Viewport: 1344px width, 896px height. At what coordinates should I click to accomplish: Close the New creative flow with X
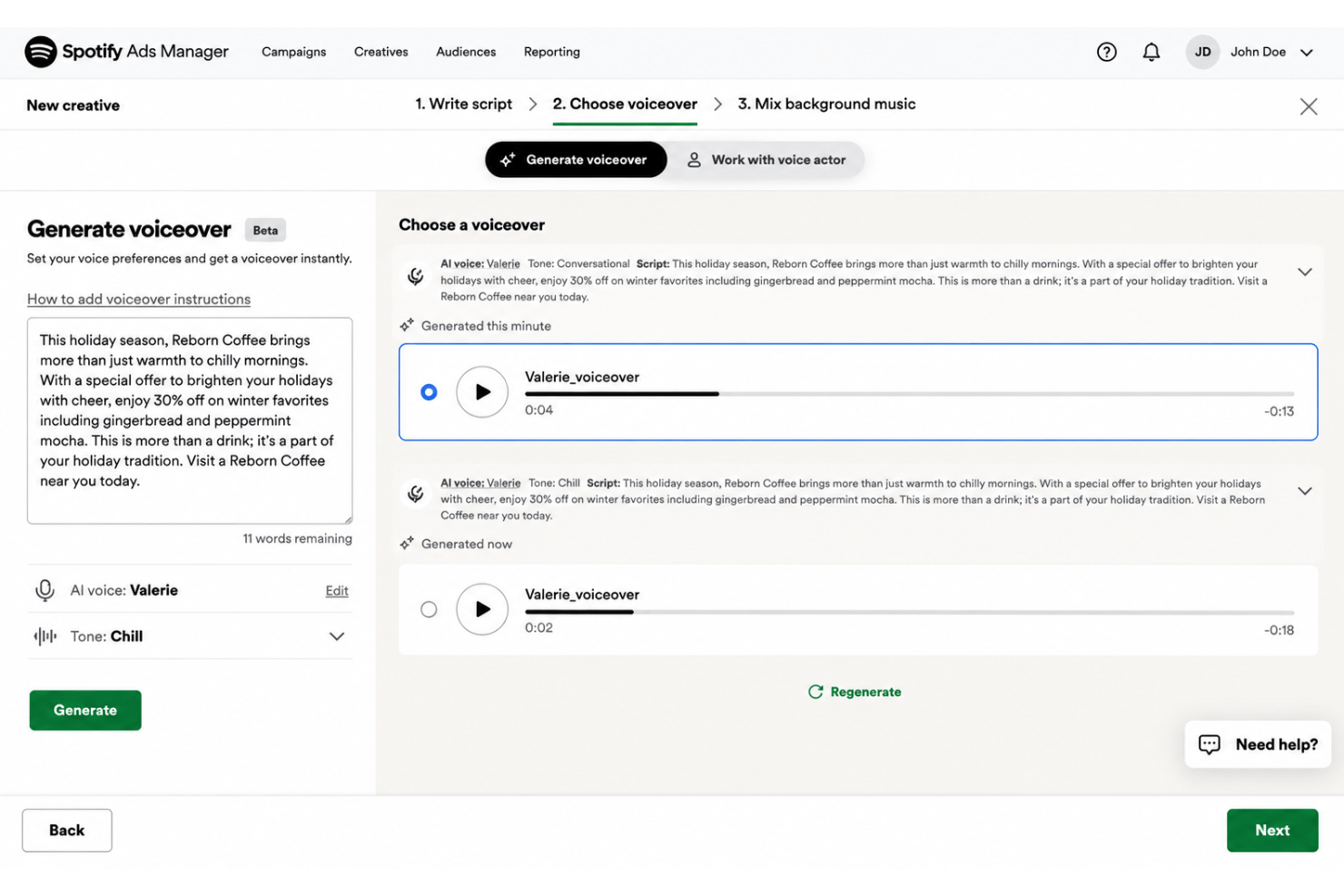tap(1308, 106)
